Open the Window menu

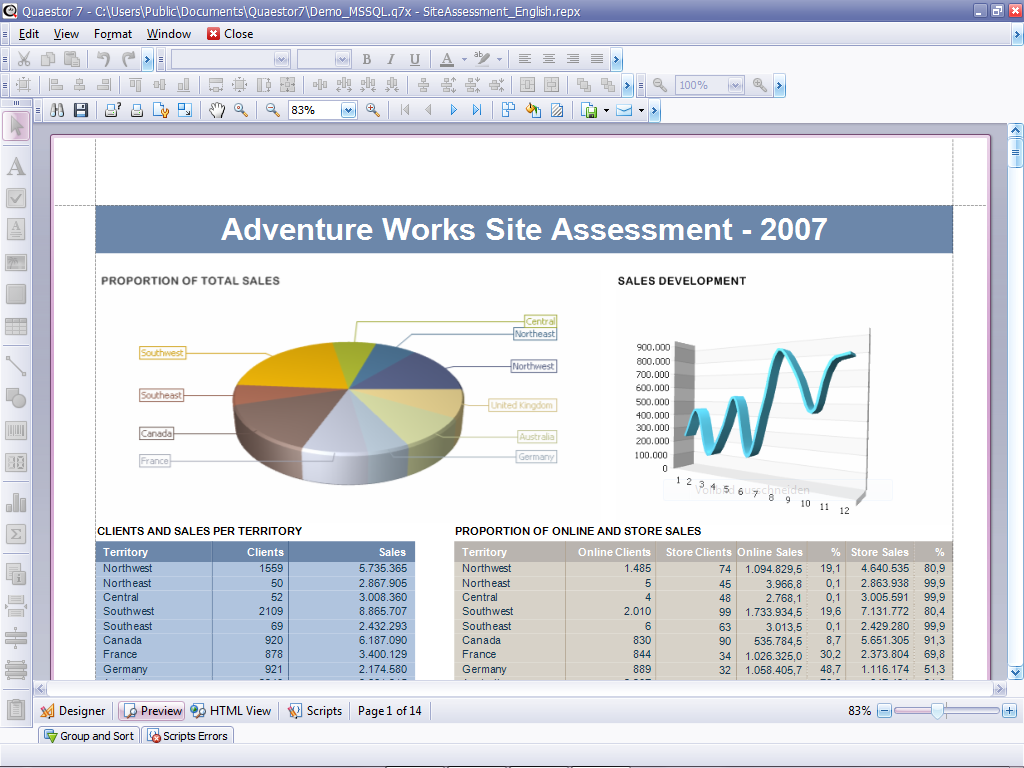(x=169, y=34)
